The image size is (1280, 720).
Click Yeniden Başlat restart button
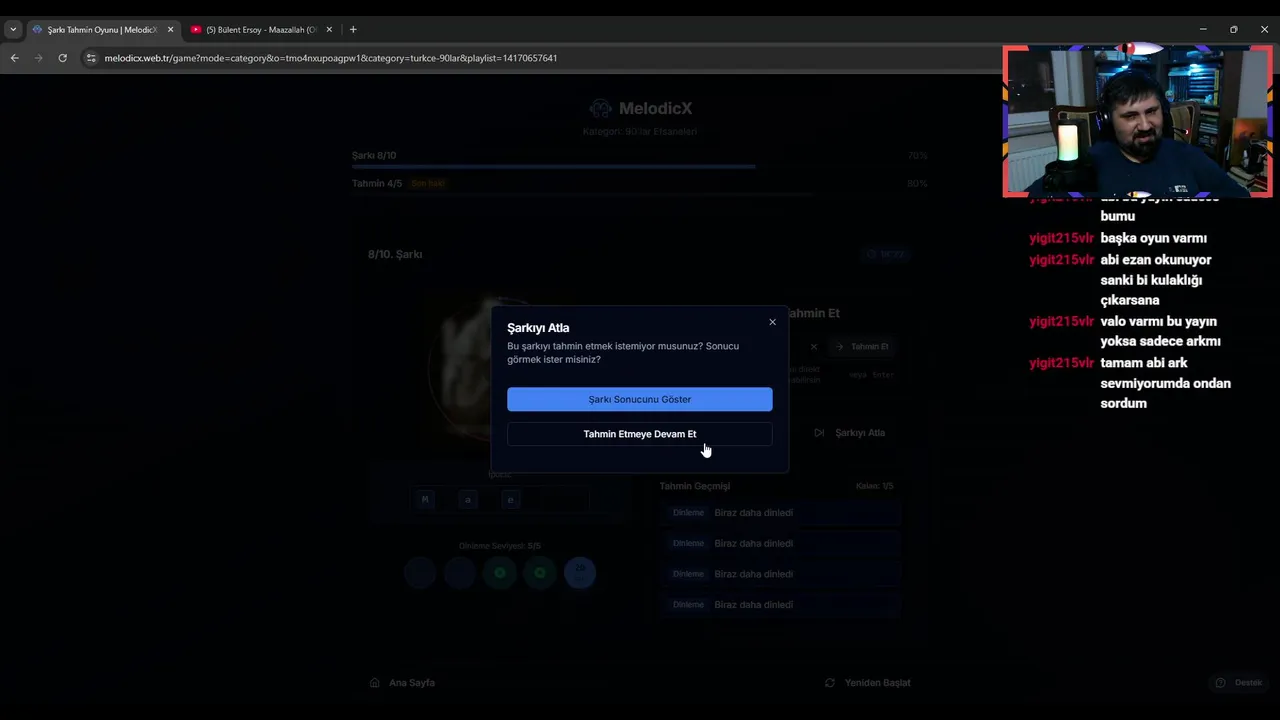[x=867, y=683]
